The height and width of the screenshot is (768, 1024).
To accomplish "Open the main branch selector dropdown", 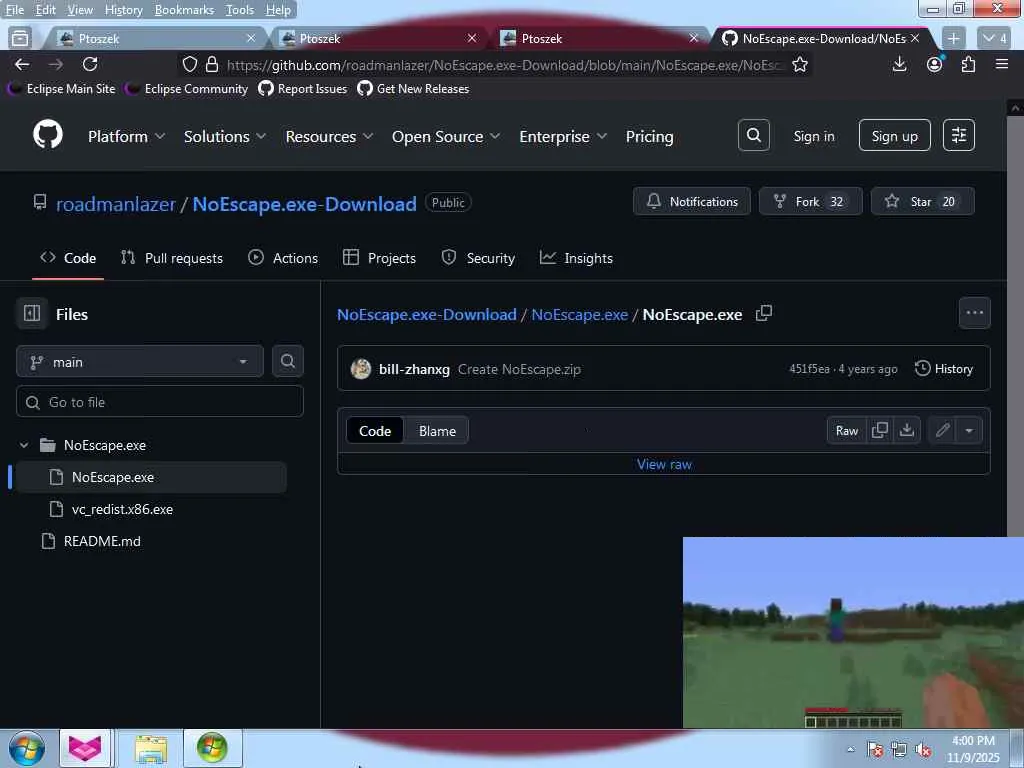I will (x=140, y=361).
